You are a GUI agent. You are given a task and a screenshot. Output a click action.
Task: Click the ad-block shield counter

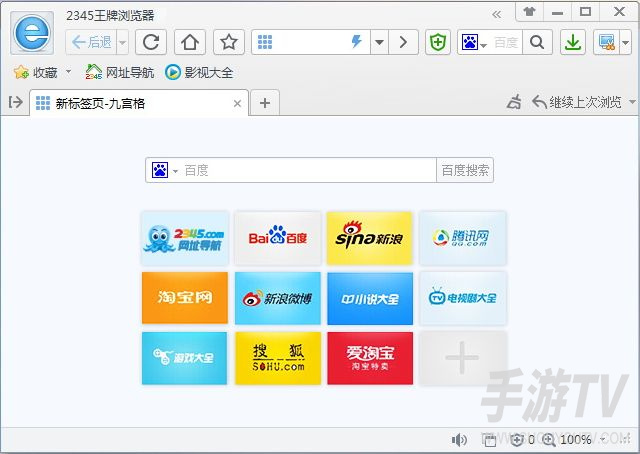(x=522, y=439)
